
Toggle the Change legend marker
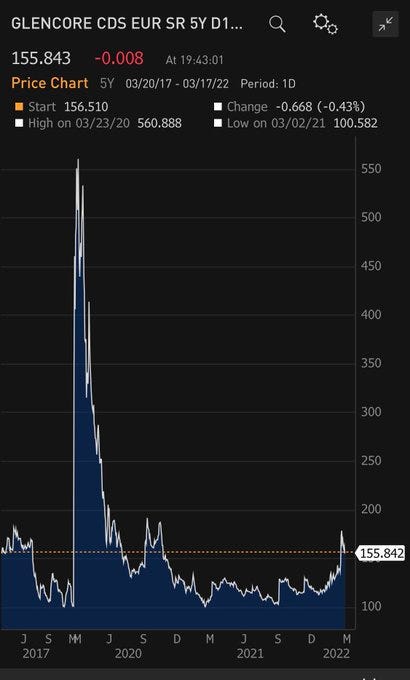pos(218,107)
